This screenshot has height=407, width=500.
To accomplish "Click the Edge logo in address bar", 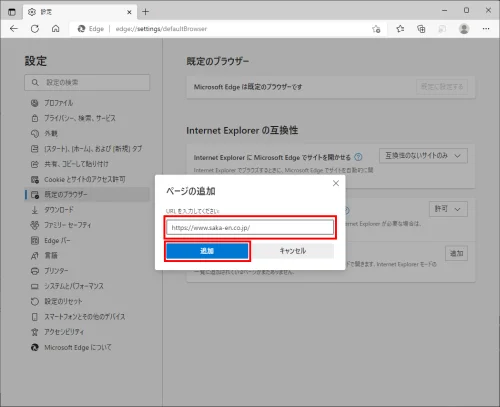I will tap(81, 29).
